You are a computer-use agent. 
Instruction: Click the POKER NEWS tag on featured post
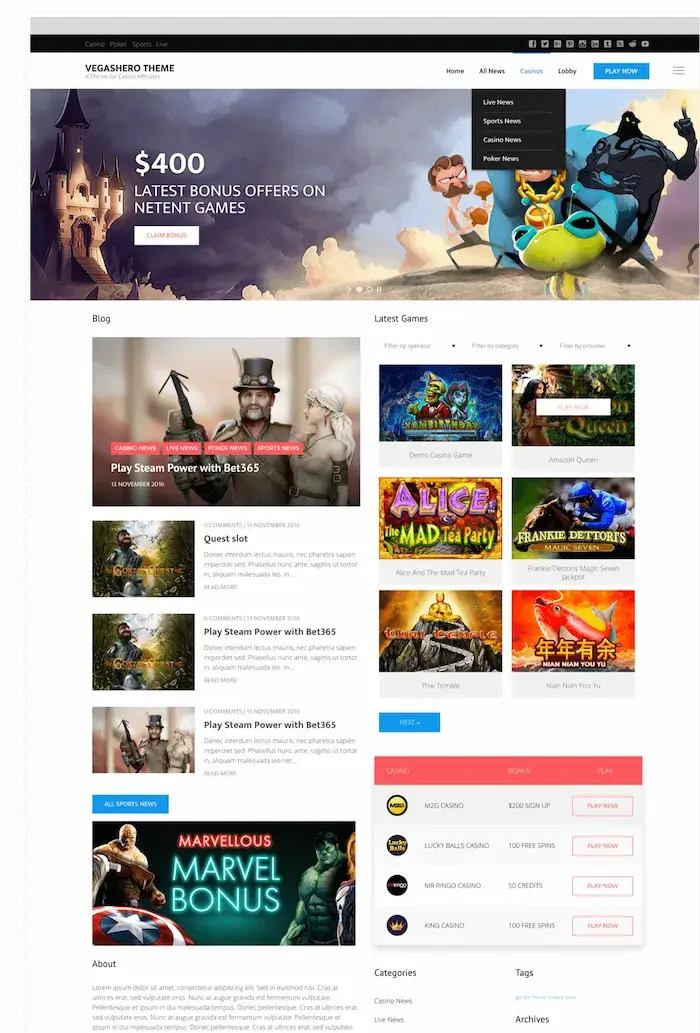pyautogui.click(x=227, y=448)
